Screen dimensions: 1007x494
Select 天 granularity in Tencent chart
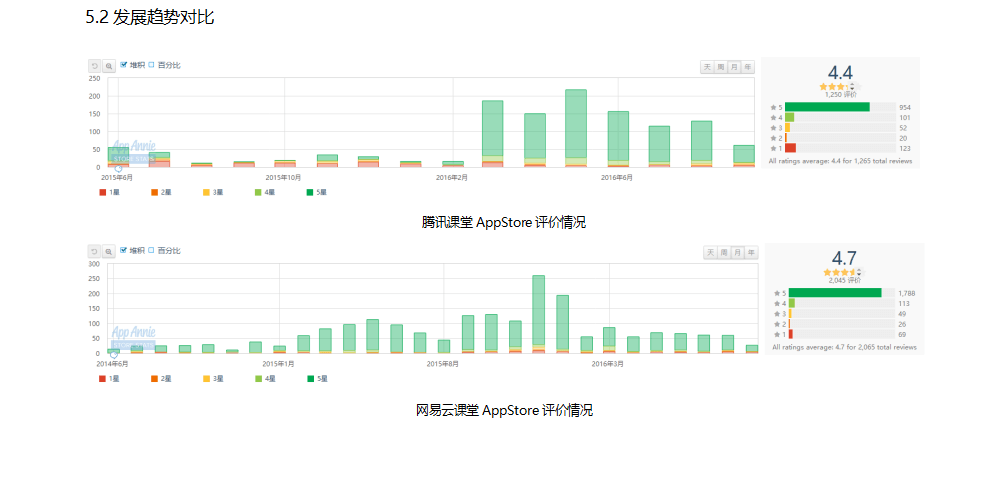tap(707, 67)
